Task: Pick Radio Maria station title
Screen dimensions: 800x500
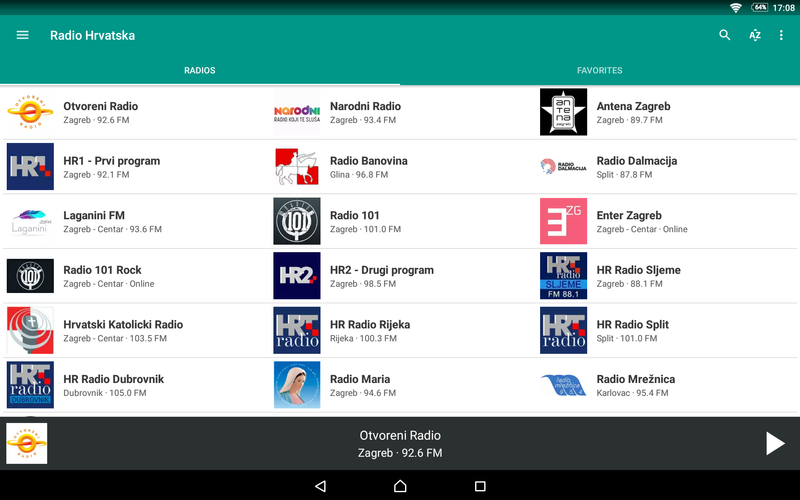Action: [360, 379]
